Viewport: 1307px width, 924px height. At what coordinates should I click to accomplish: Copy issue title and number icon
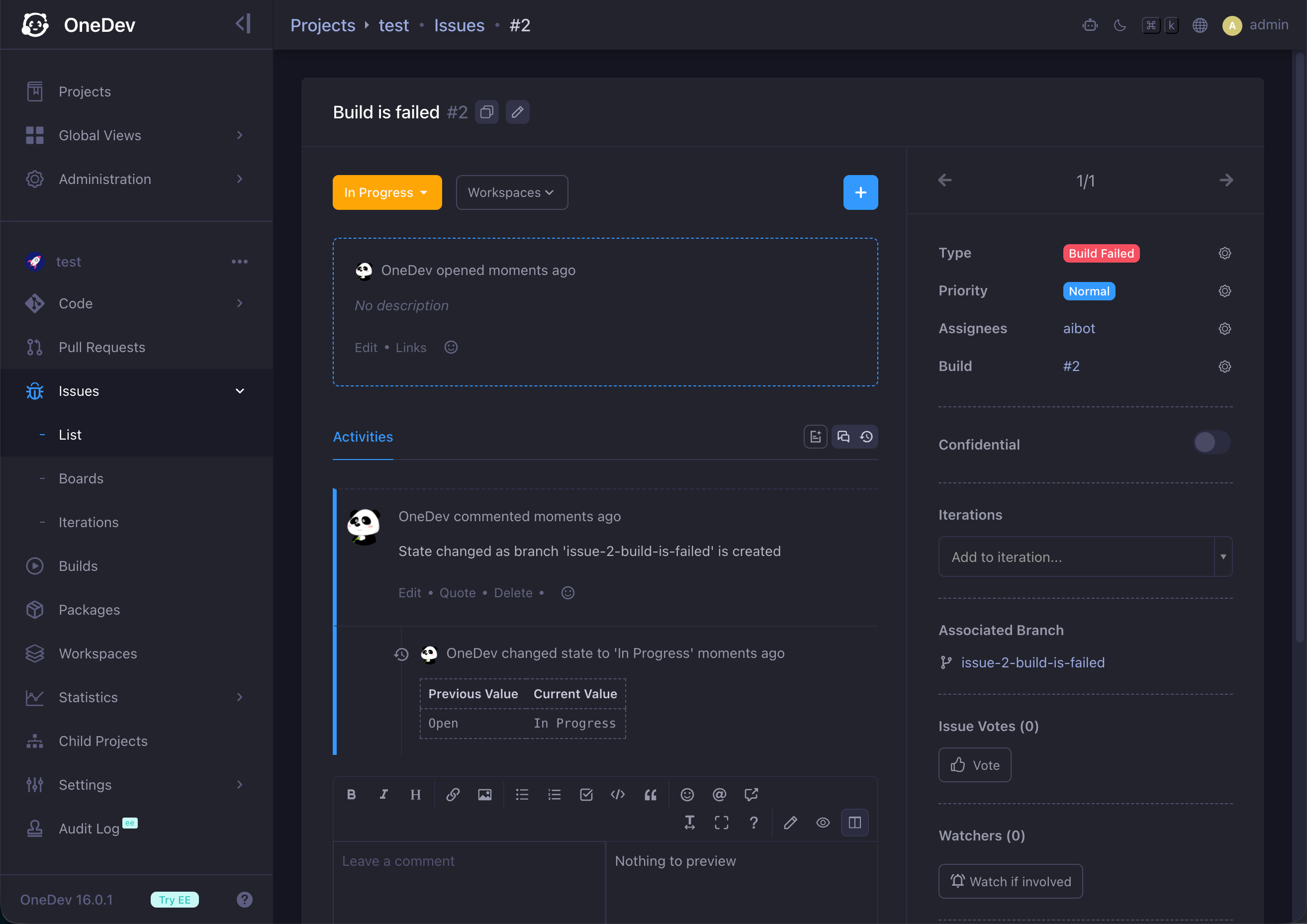click(x=487, y=112)
